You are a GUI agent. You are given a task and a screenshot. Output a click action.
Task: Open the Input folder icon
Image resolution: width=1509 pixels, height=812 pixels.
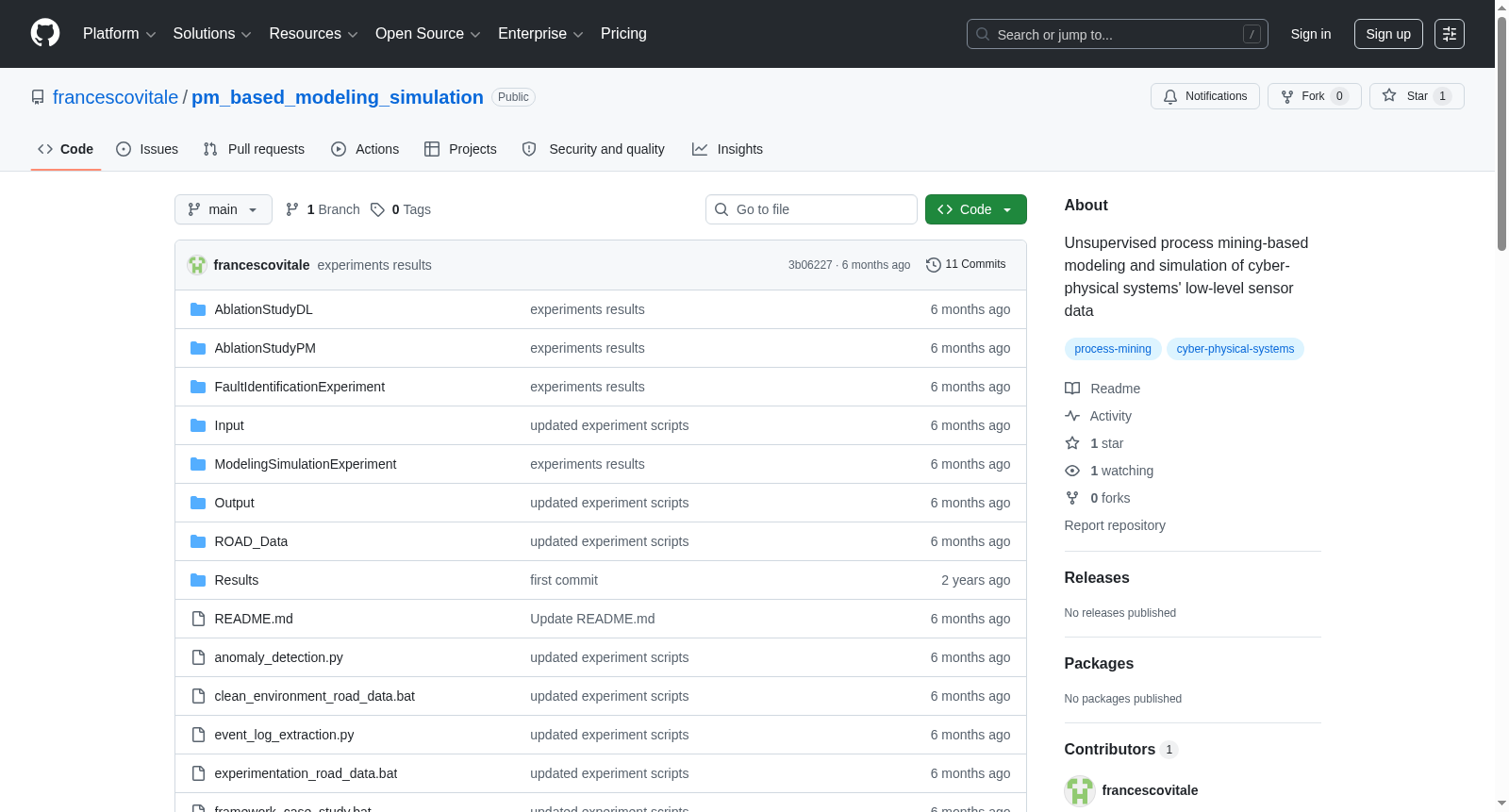198,425
